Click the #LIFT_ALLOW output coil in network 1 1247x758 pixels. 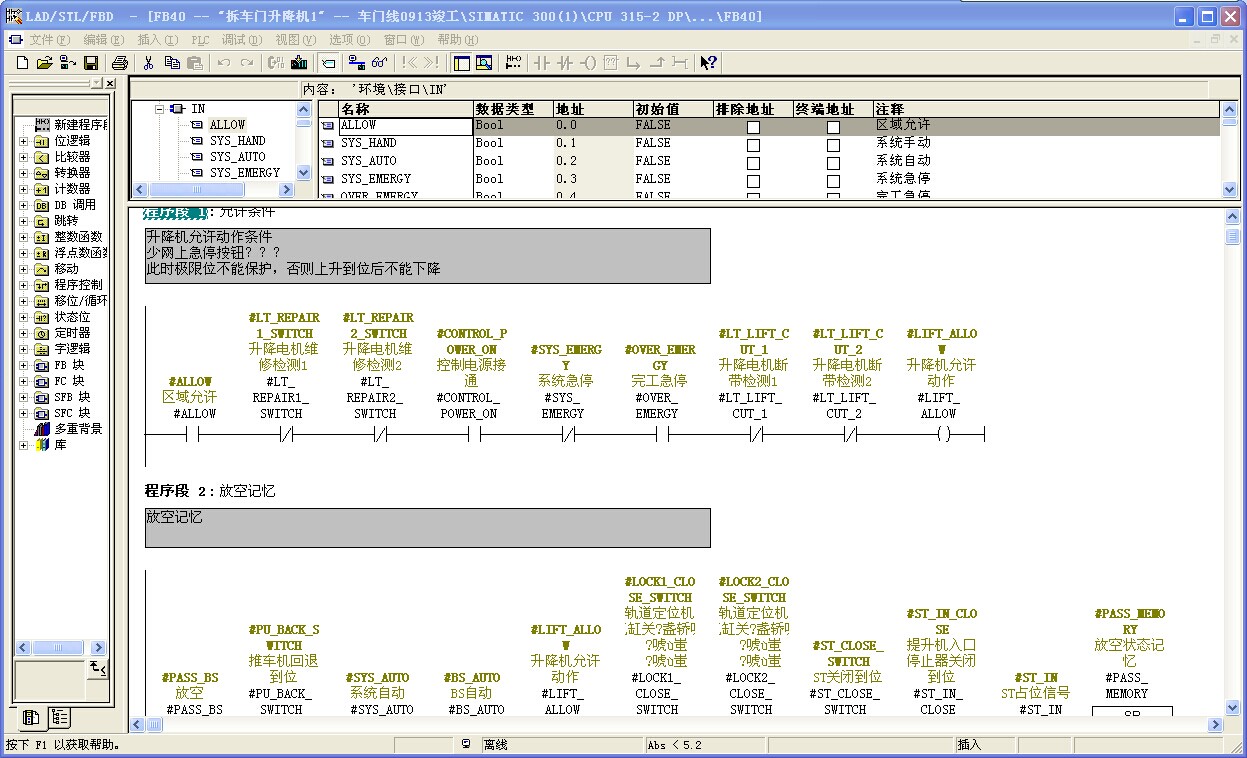pyautogui.click(x=942, y=434)
